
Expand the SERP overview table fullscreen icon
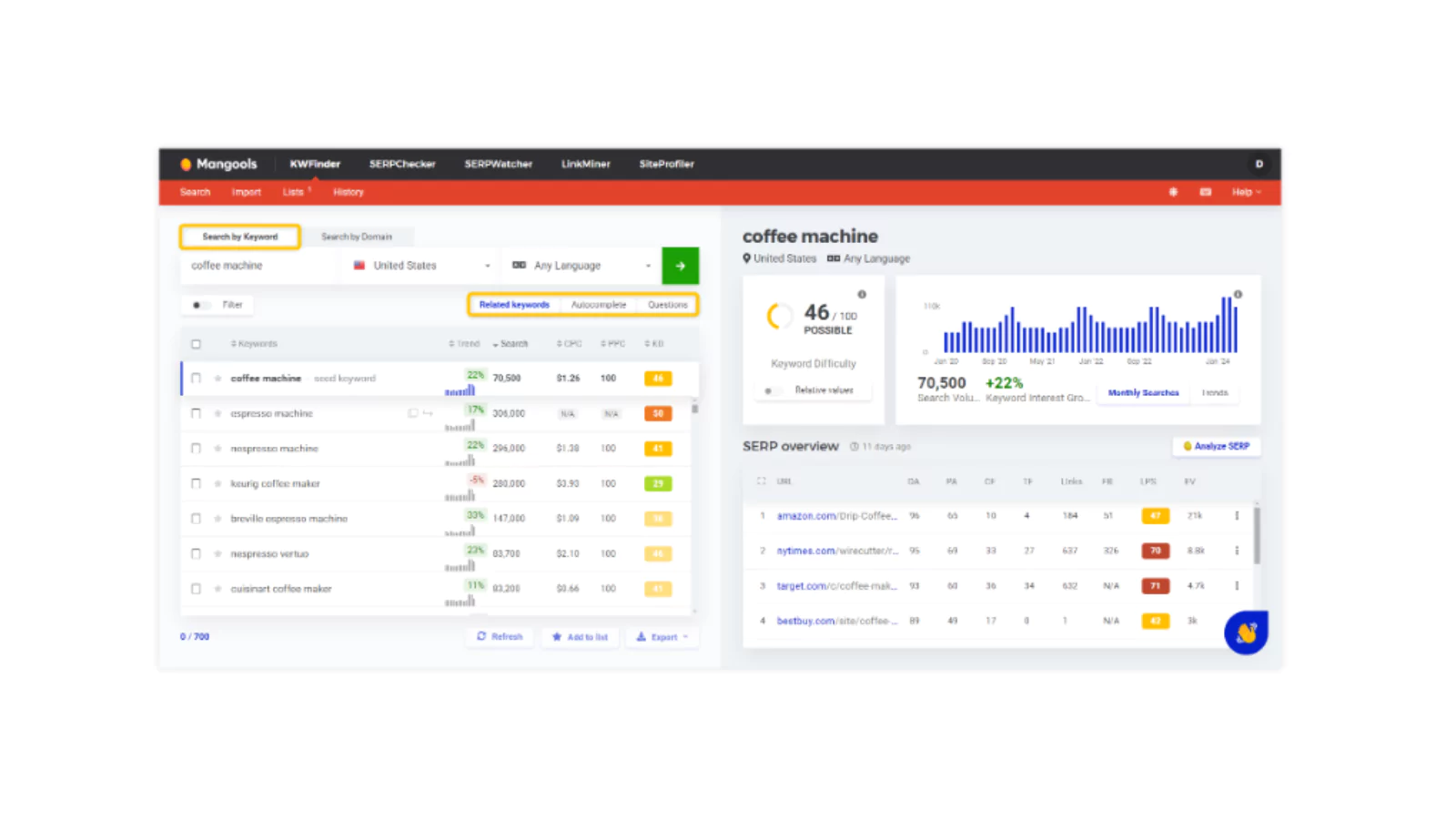pos(762,481)
